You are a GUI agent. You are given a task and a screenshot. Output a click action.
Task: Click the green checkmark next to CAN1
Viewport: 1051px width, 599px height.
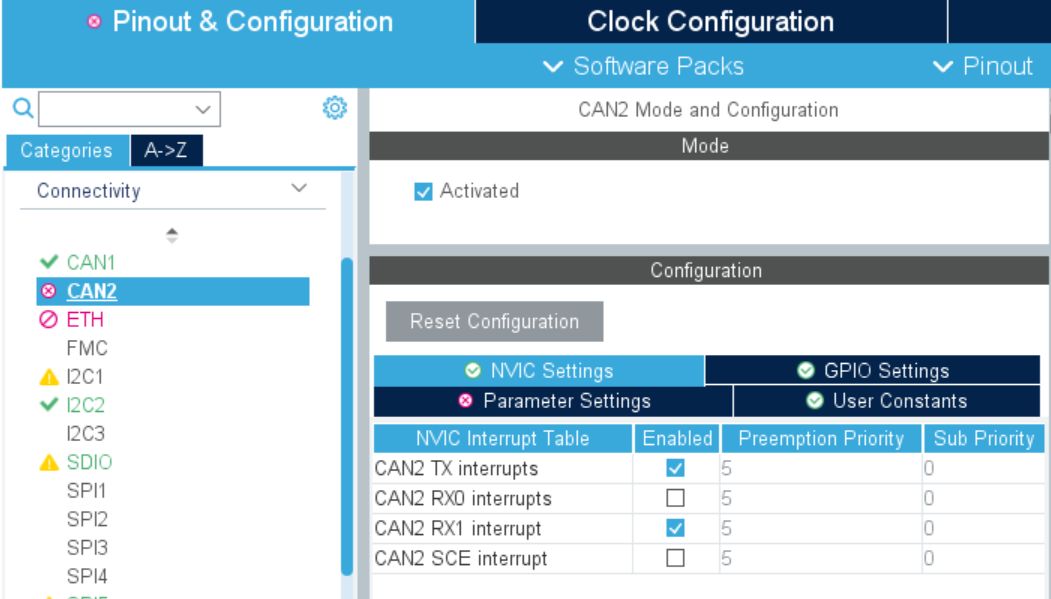coord(48,262)
